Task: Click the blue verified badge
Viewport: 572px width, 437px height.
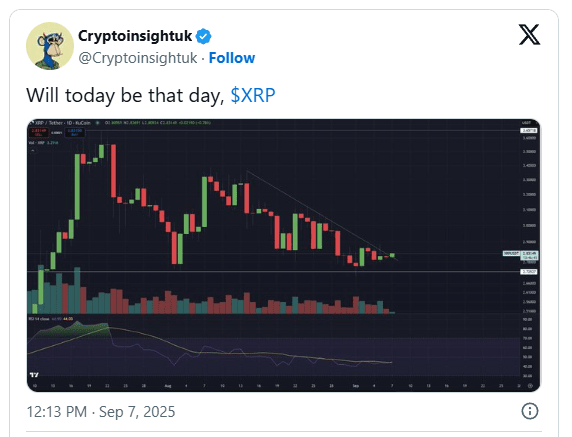Action: [x=204, y=36]
